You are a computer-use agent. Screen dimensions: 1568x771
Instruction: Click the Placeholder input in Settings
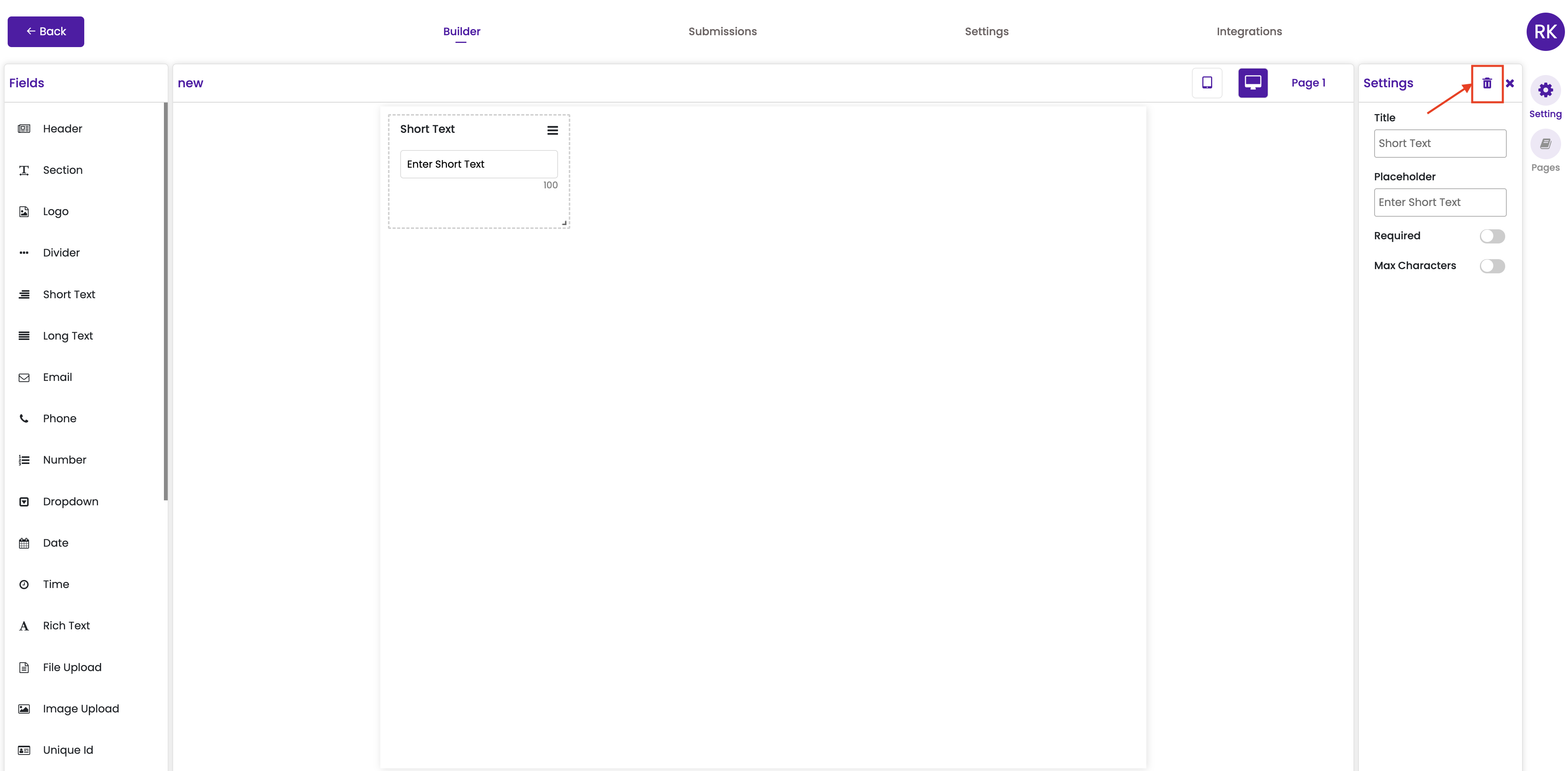coord(1440,203)
